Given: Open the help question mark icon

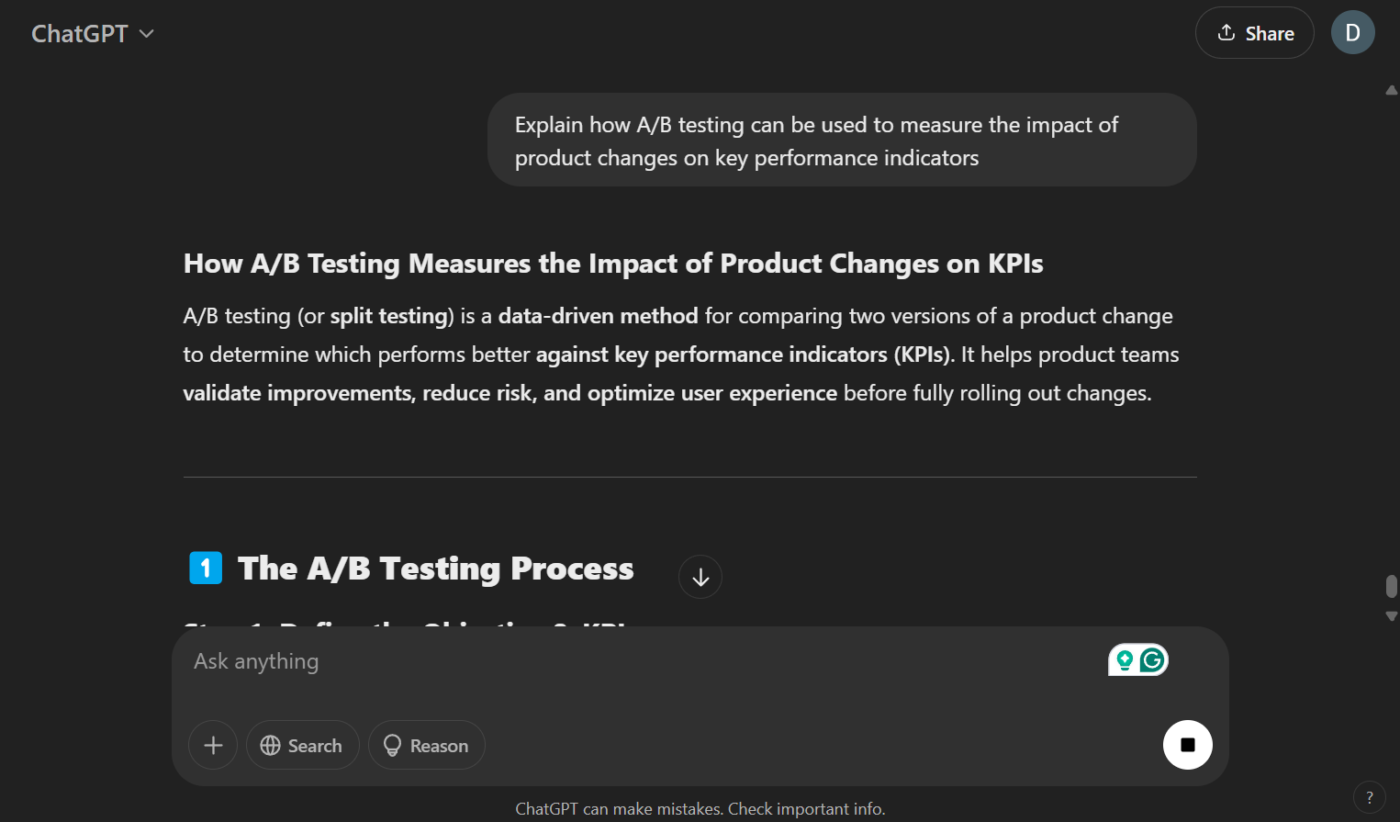Looking at the screenshot, I should 1369,797.
